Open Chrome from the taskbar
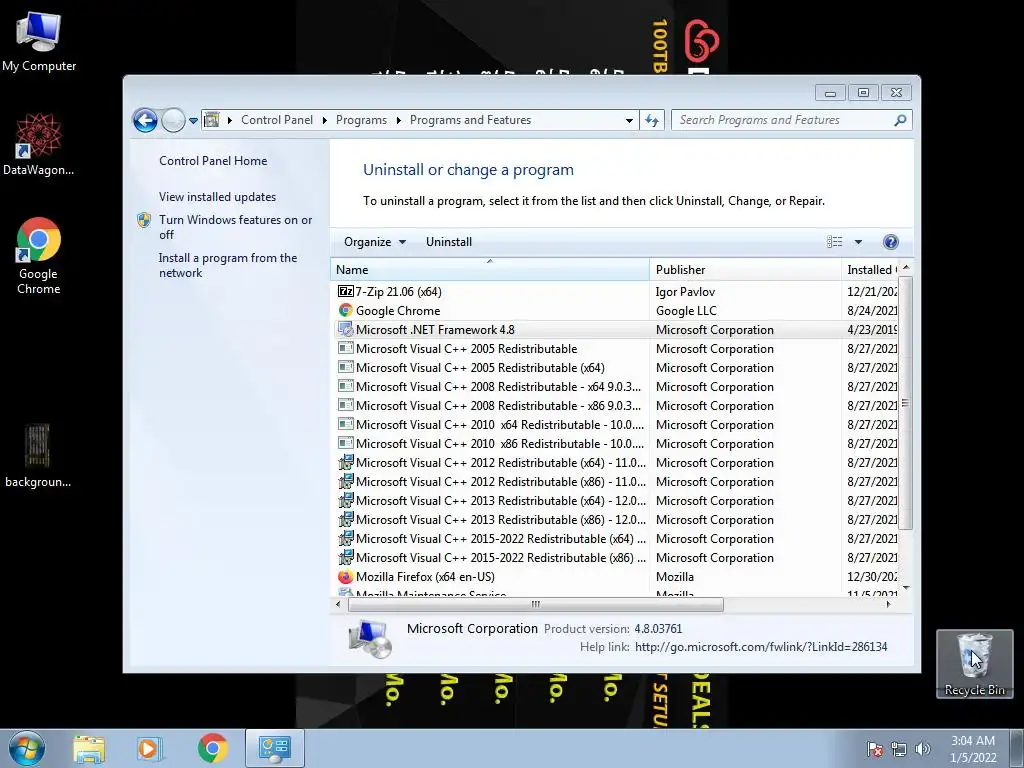 pyautogui.click(x=212, y=748)
